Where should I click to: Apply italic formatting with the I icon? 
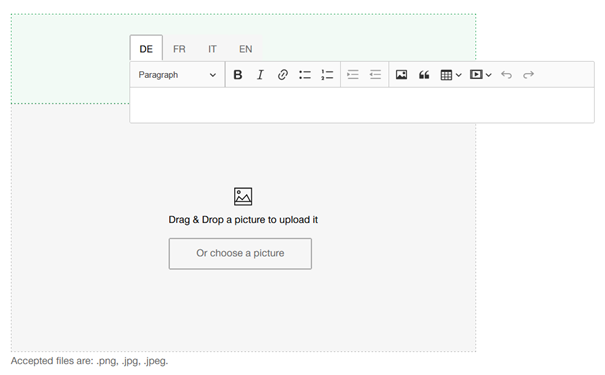pyautogui.click(x=260, y=74)
